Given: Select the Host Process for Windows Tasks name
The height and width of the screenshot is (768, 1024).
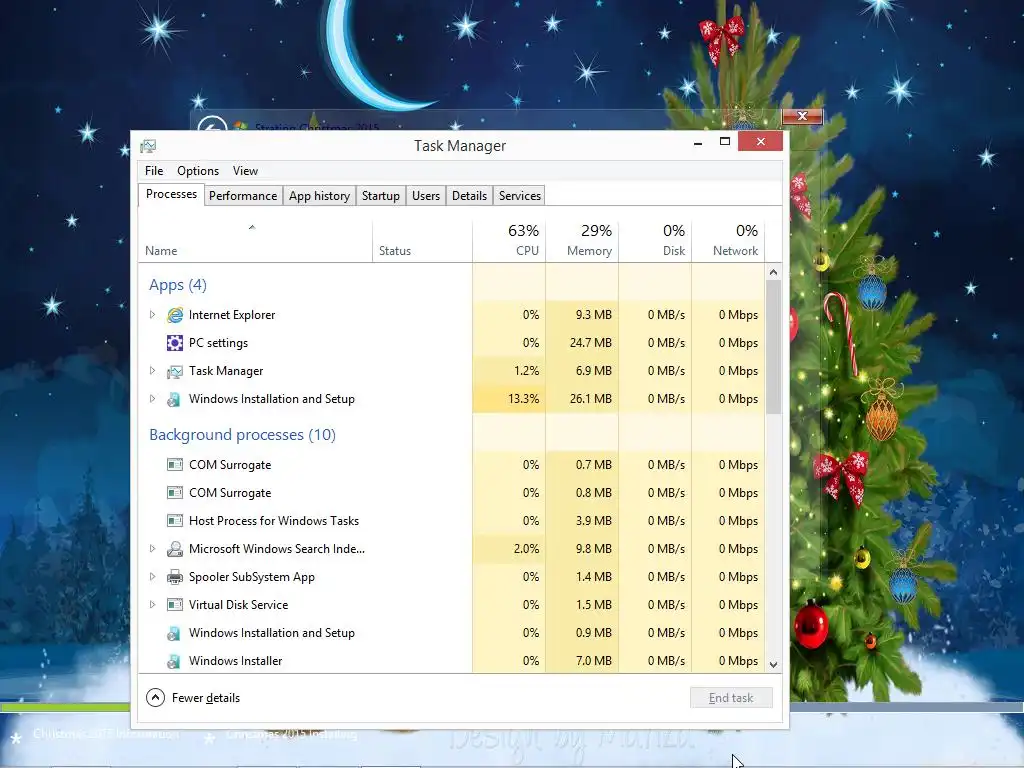Looking at the screenshot, I should click(x=274, y=521).
